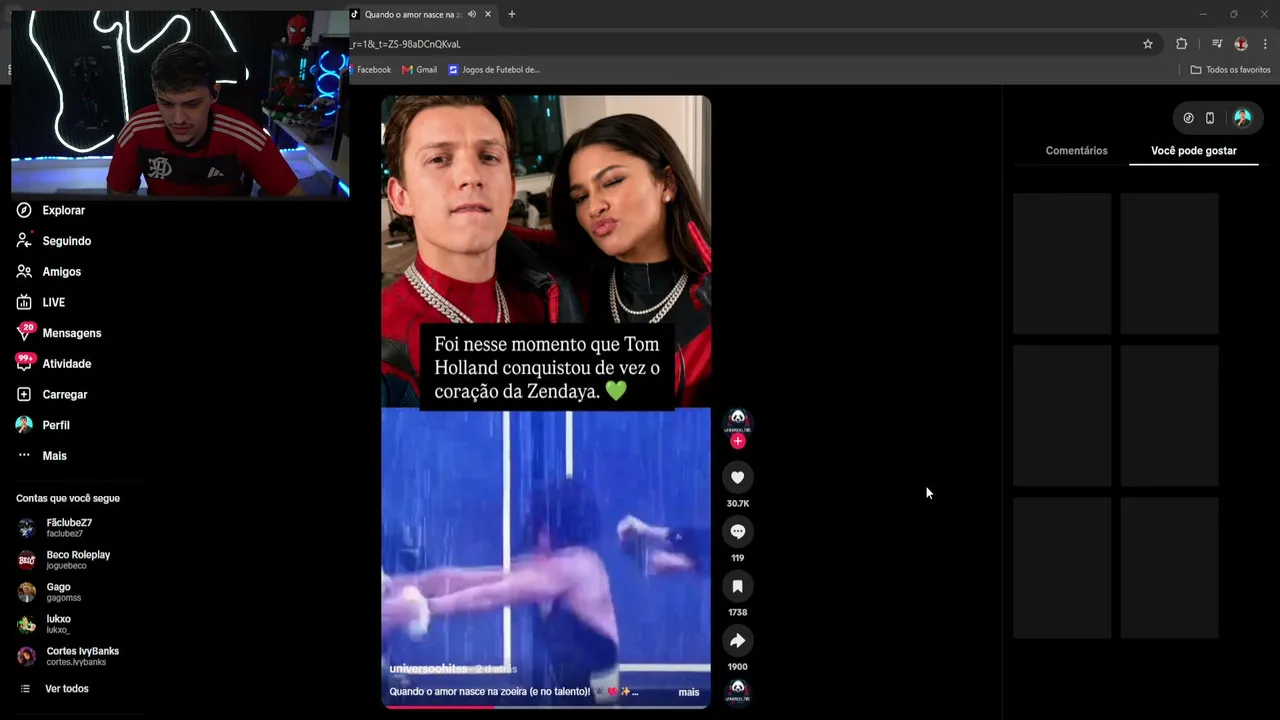Click the phone app icon in top pill
This screenshot has height=720, width=1280.
1210,118
